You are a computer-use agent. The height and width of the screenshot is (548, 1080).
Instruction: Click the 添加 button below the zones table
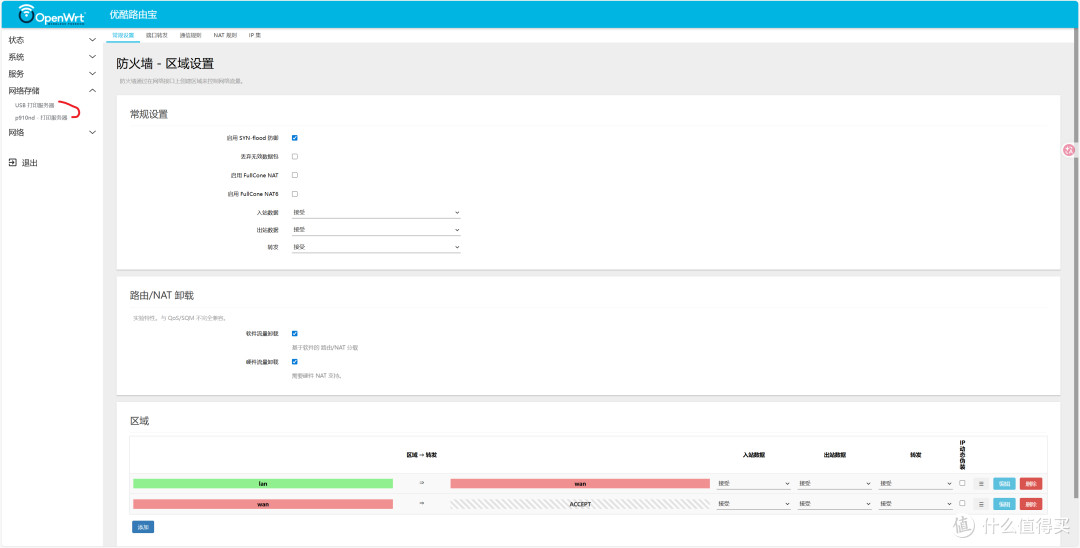pyautogui.click(x=143, y=527)
